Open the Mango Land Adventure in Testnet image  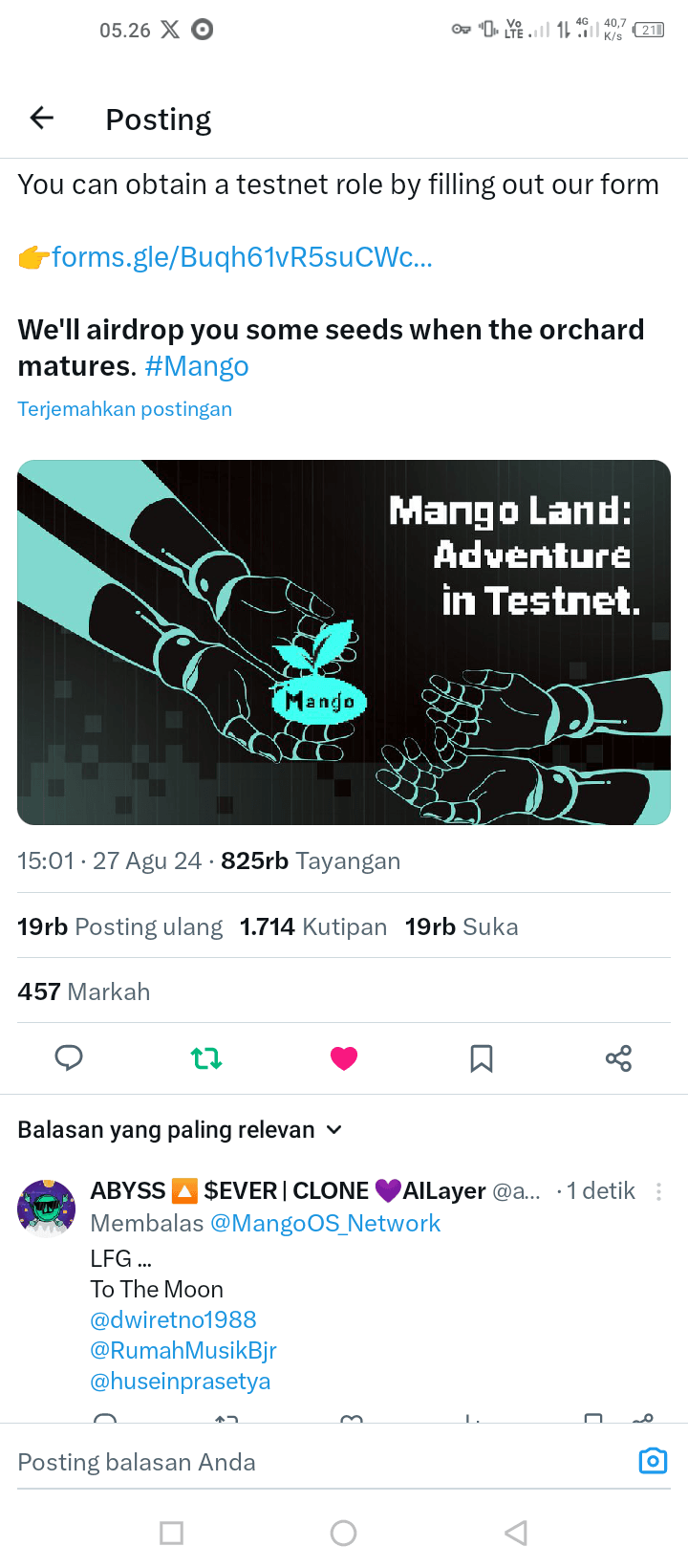[x=344, y=642]
